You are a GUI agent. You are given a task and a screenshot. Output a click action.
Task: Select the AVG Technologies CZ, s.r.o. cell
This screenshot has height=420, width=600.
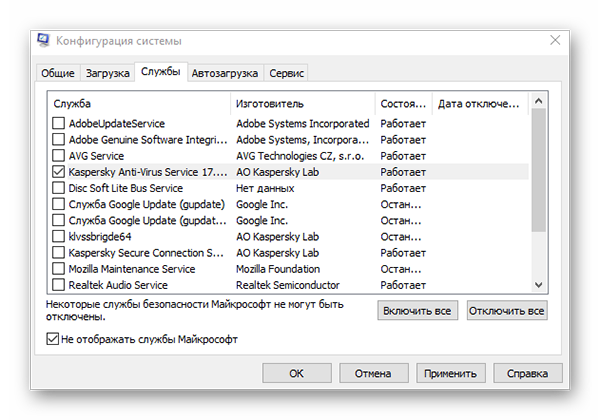[300, 156]
